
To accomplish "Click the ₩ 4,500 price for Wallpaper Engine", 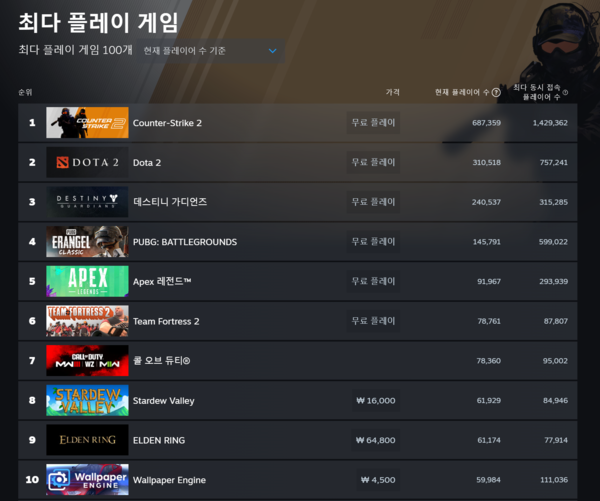I will tap(378, 480).
